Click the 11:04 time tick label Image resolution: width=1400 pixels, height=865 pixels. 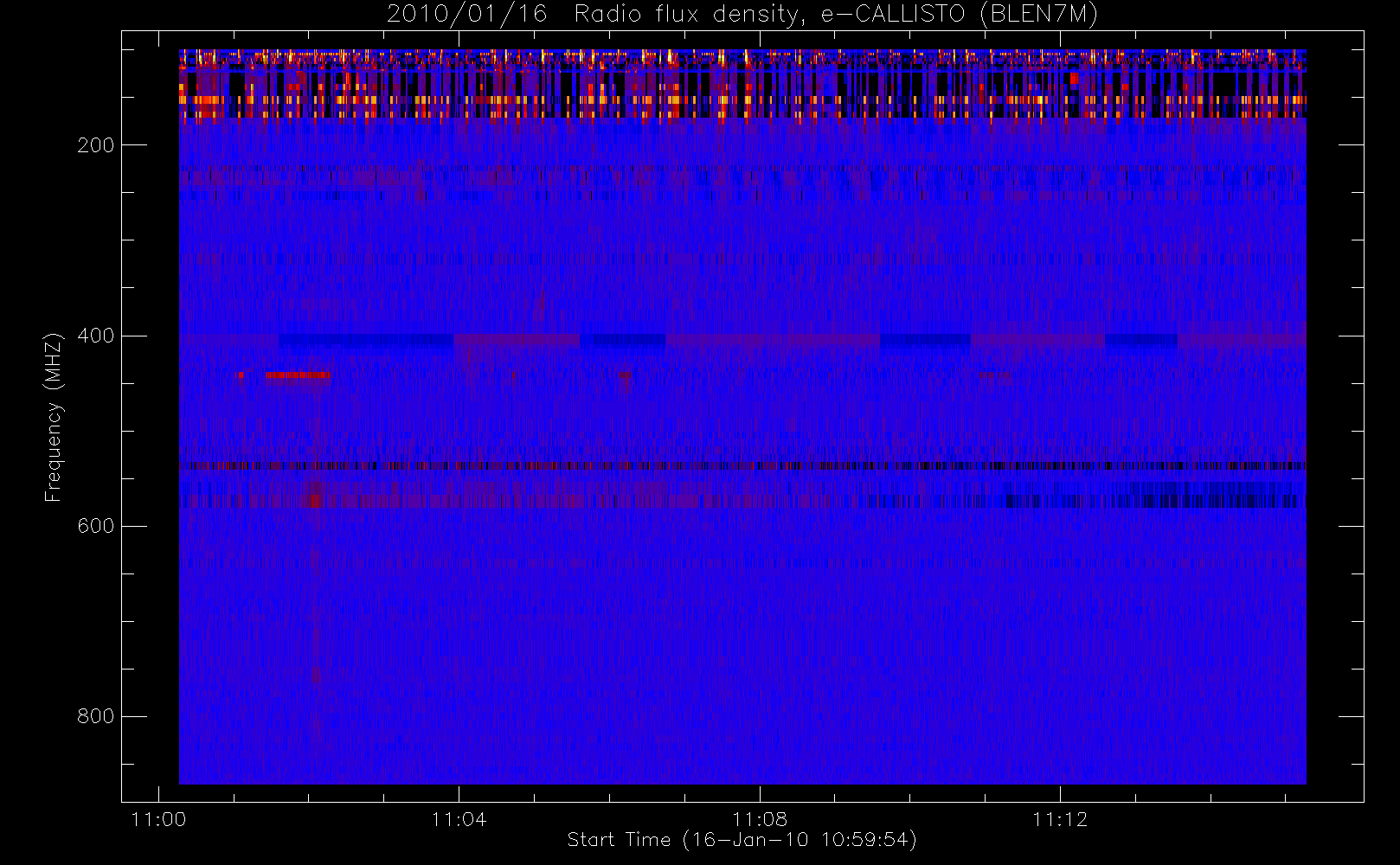(x=459, y=819)
